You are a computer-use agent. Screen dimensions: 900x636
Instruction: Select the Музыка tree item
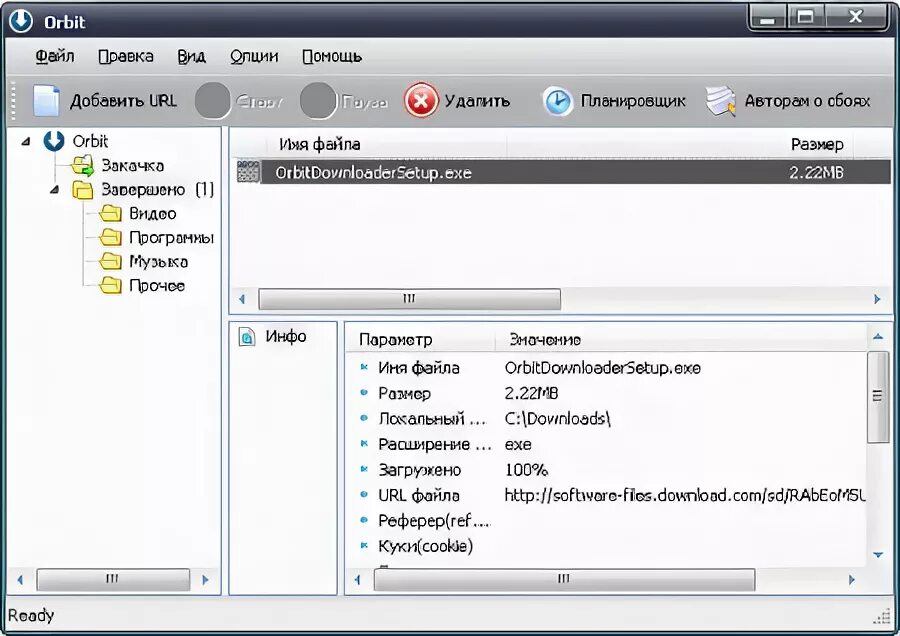[158, 262]
